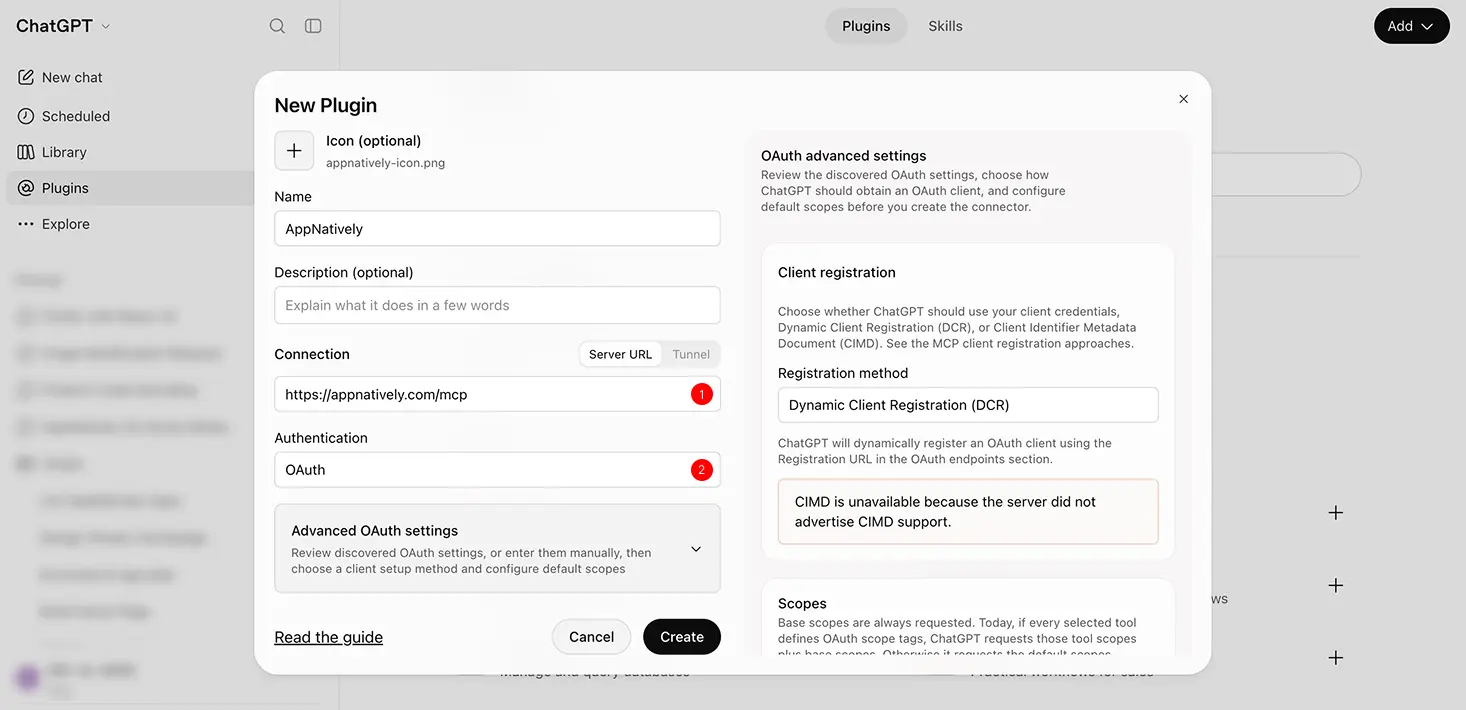This screenshot has width=1466, height=710.
Task: Click the Advanced OAuth settings chevron
Action: [696, 549]
